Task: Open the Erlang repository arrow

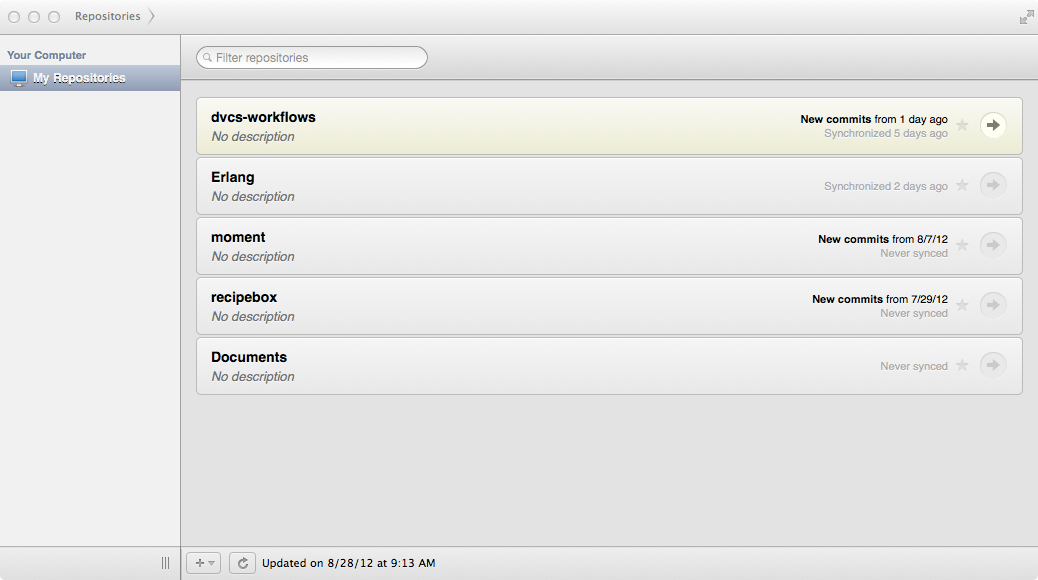Action: coord(993,185)
